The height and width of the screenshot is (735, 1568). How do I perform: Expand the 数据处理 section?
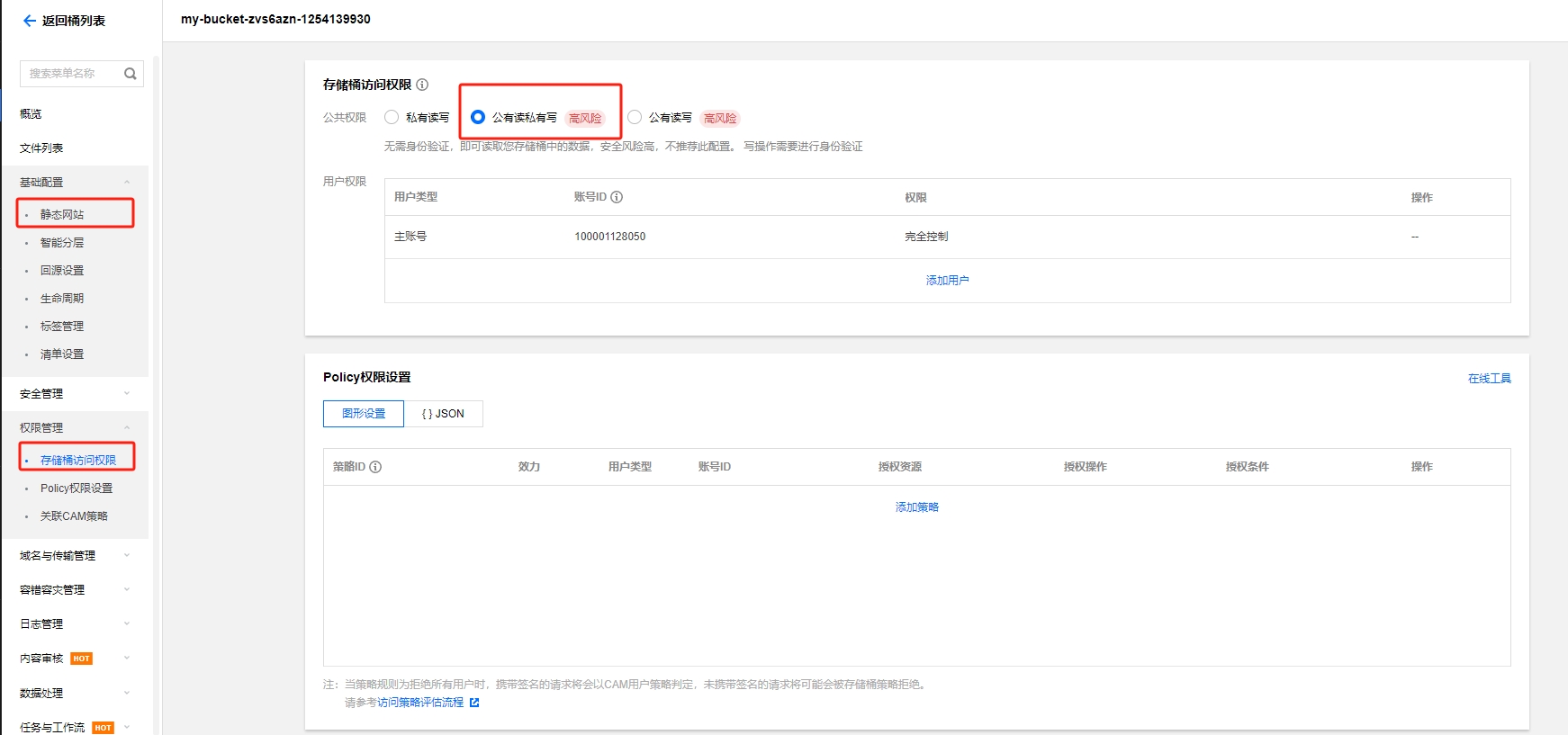127,693
